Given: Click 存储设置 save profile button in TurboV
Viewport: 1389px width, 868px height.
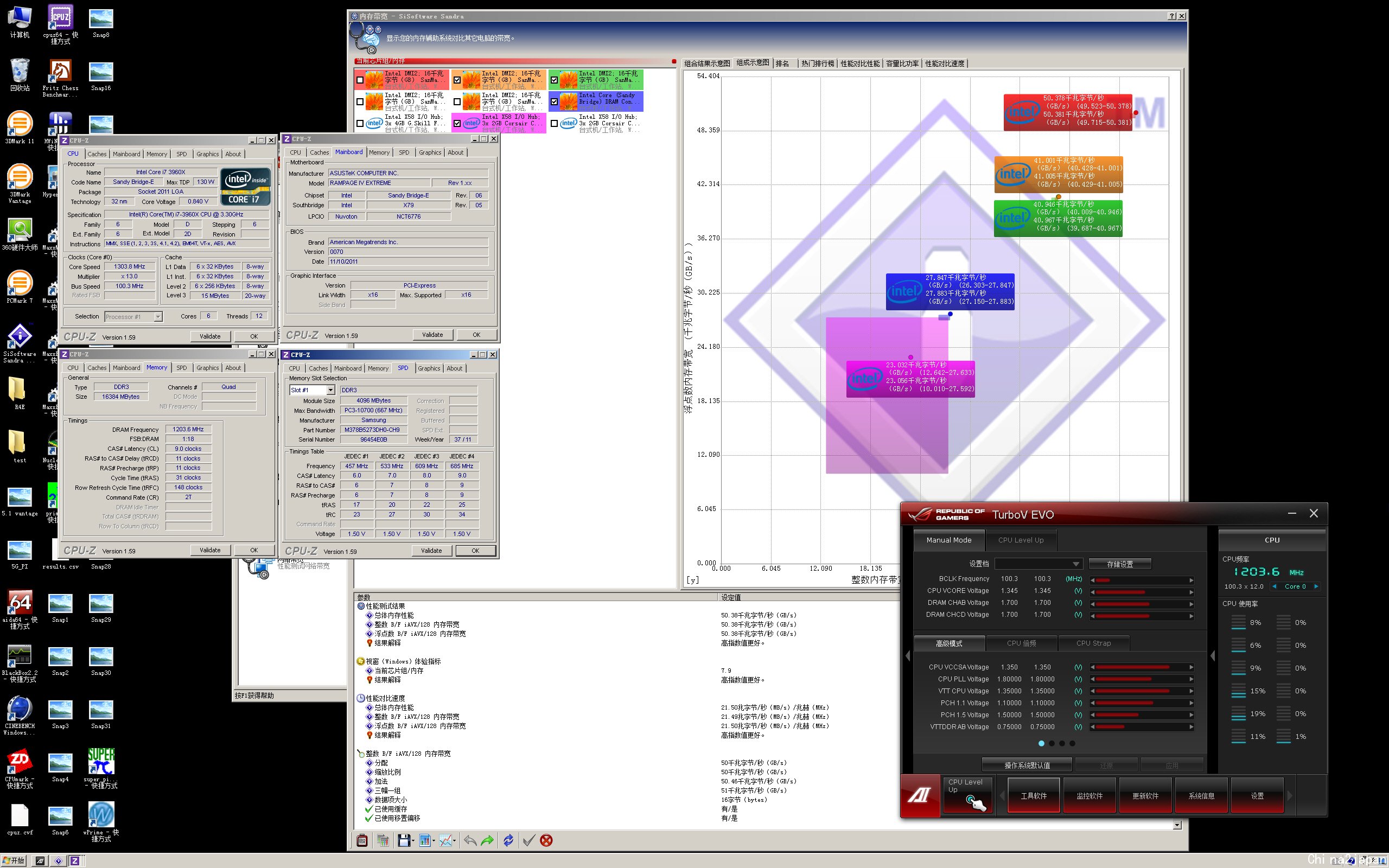Looking at the screenshot, I should [x=1119, y=564].
